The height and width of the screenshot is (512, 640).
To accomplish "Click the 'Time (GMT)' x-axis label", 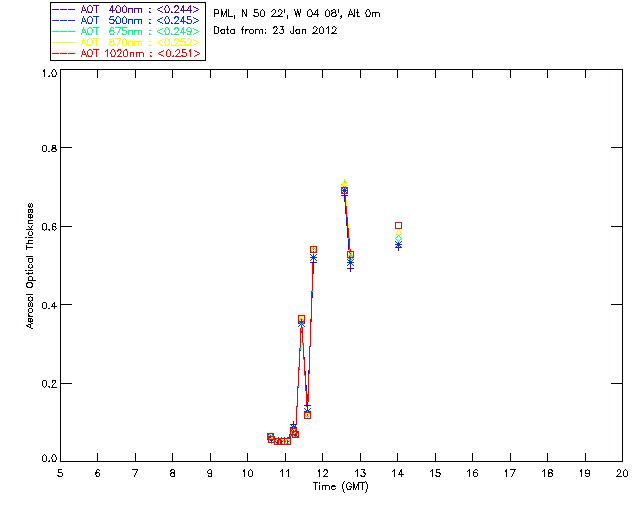I will 340,487.
